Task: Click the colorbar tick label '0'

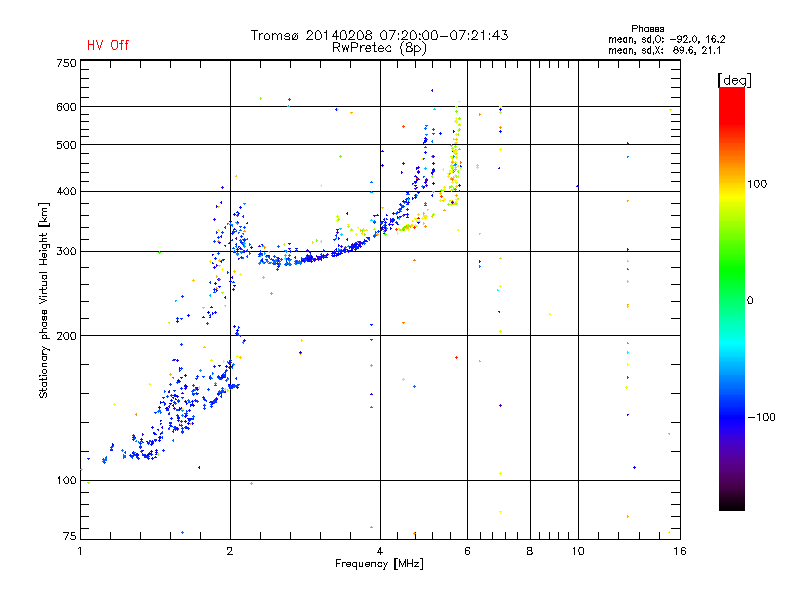Action: (x=750, y=301)
